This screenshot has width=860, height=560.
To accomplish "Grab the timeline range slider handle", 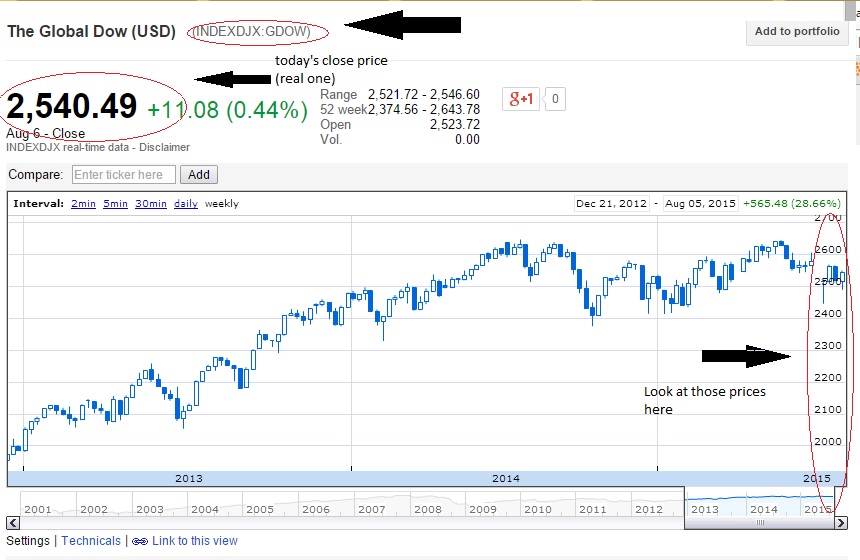I will point(760,523).
